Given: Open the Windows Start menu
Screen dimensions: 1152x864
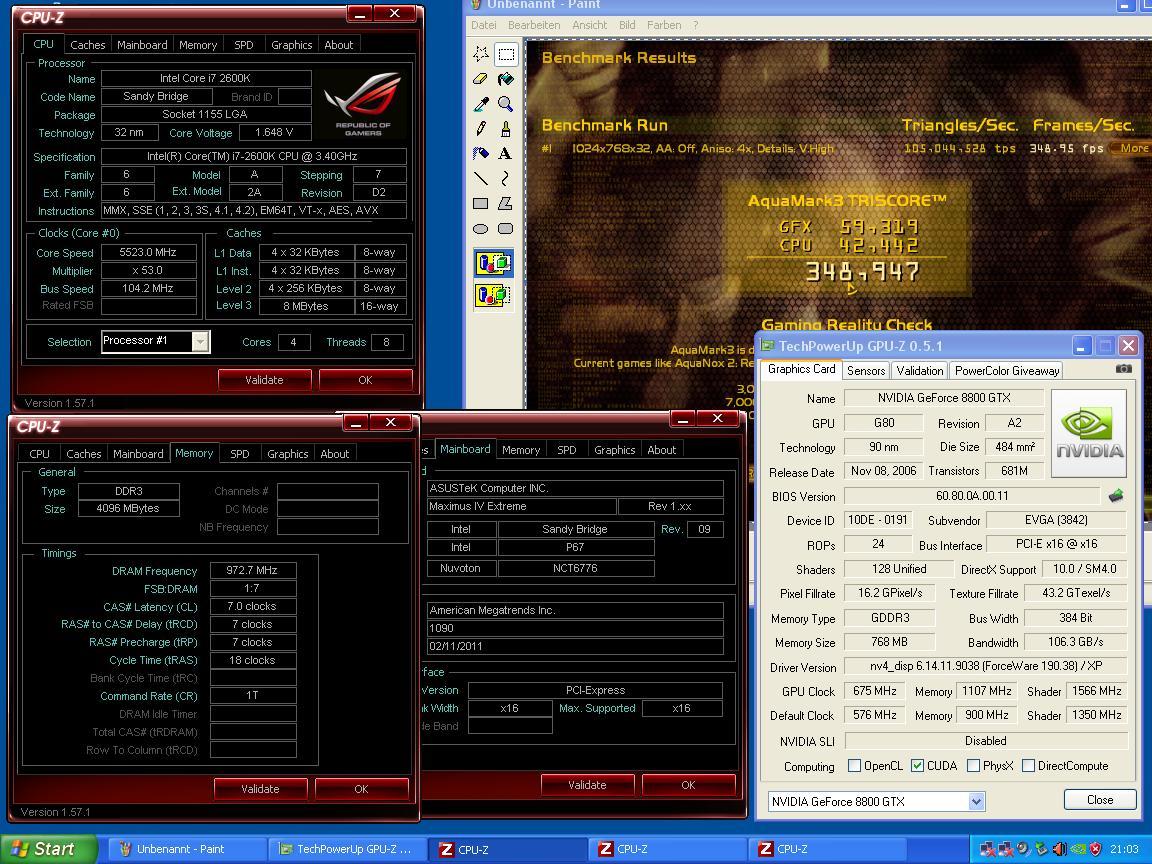Looking at the screenshot, I should [48, 849].
